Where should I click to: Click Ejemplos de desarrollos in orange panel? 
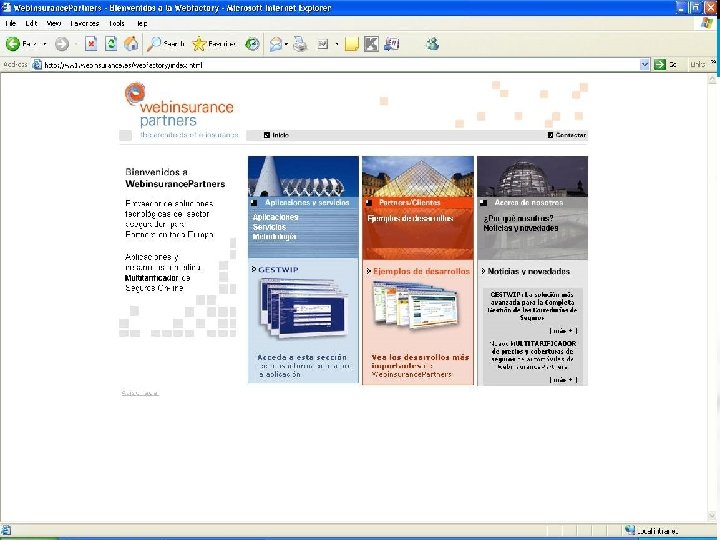point(410,219)
